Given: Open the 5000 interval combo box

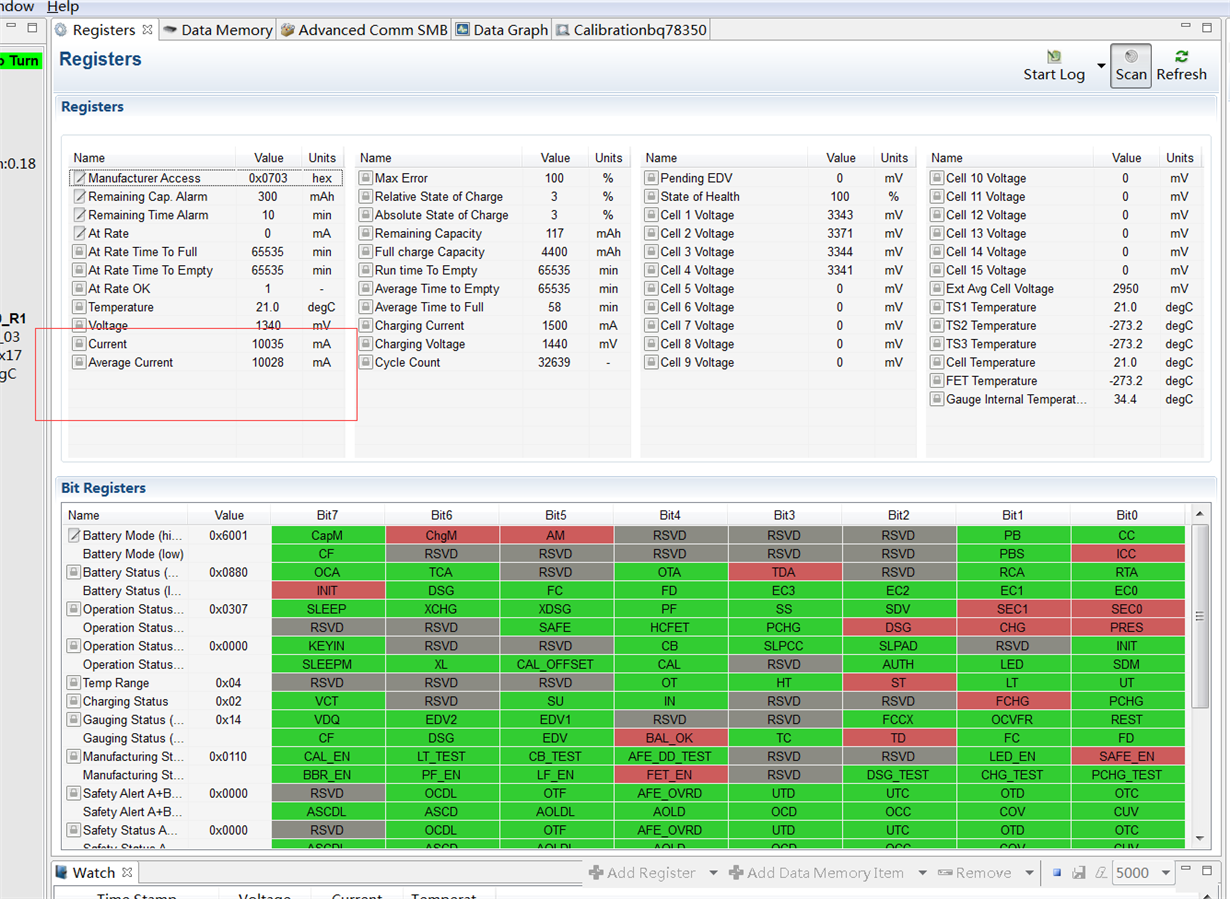Looking at the screenshot, I should 1142,873.
